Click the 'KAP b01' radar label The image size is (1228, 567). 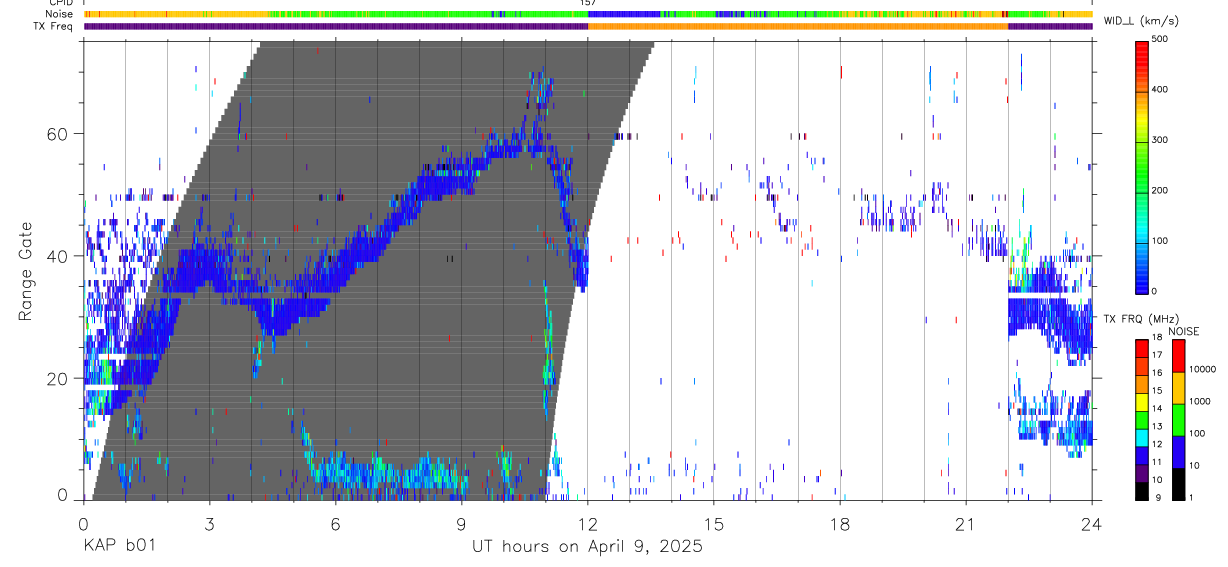click(x=119, y=547)
